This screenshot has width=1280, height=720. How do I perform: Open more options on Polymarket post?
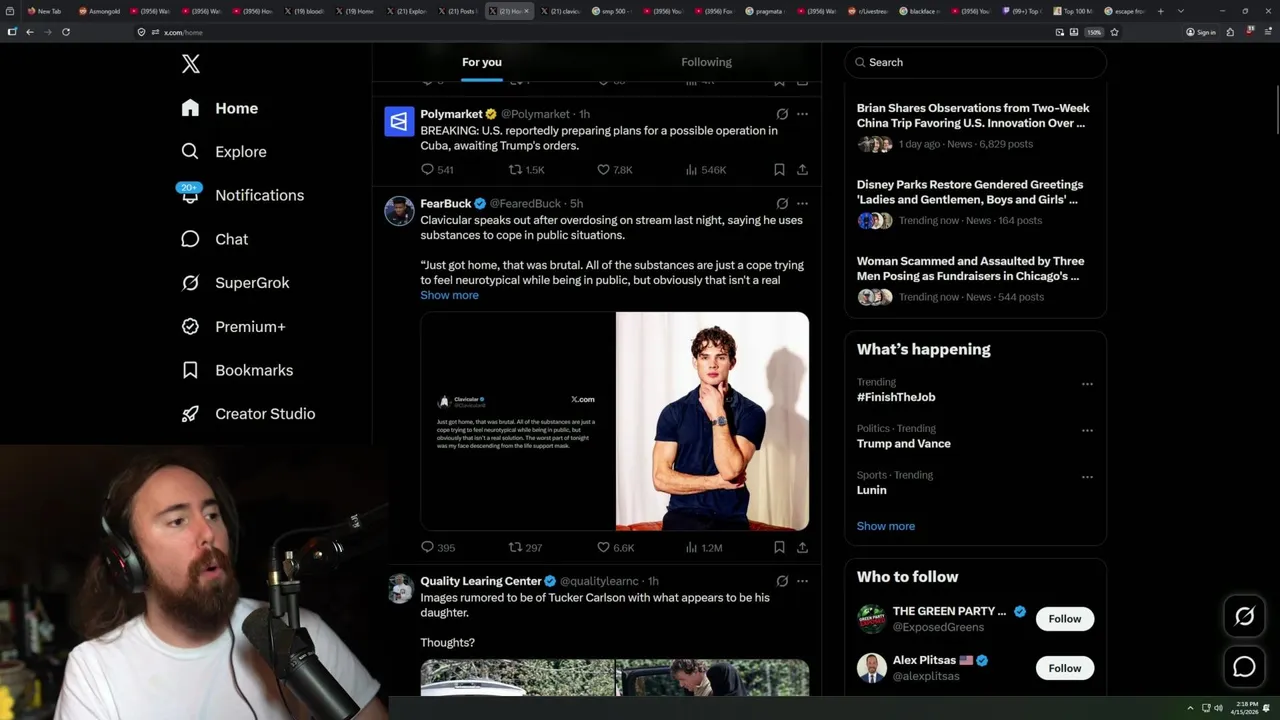tap(802, 114)
